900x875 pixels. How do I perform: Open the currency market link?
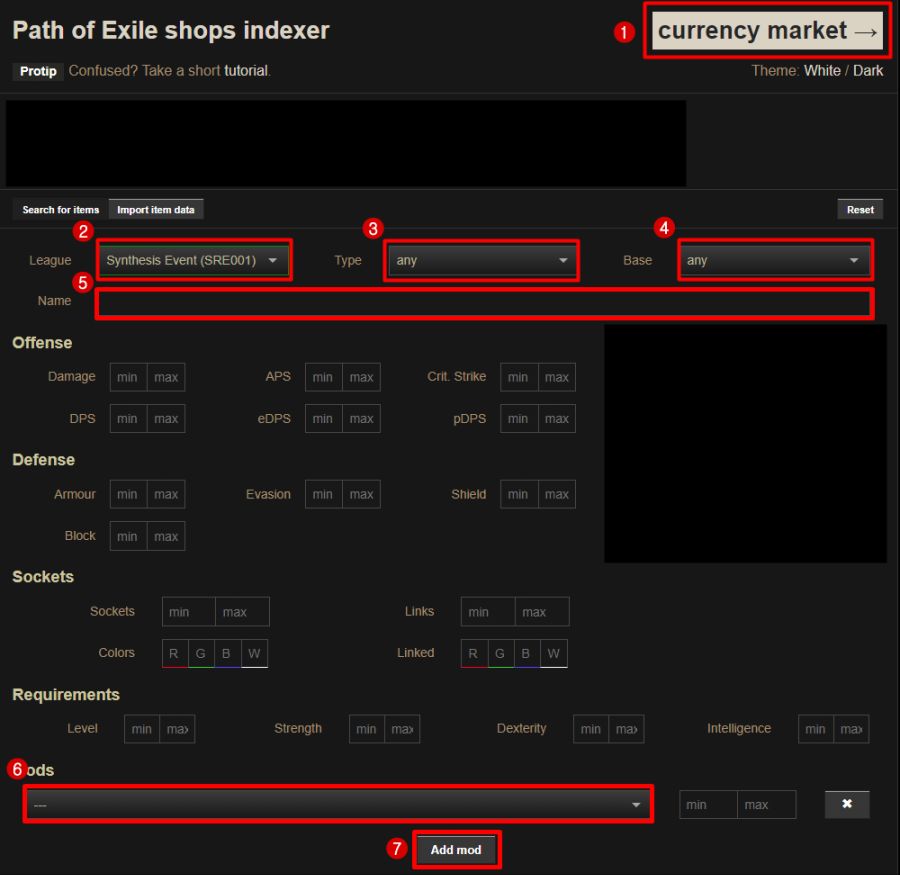click(767, 30)
